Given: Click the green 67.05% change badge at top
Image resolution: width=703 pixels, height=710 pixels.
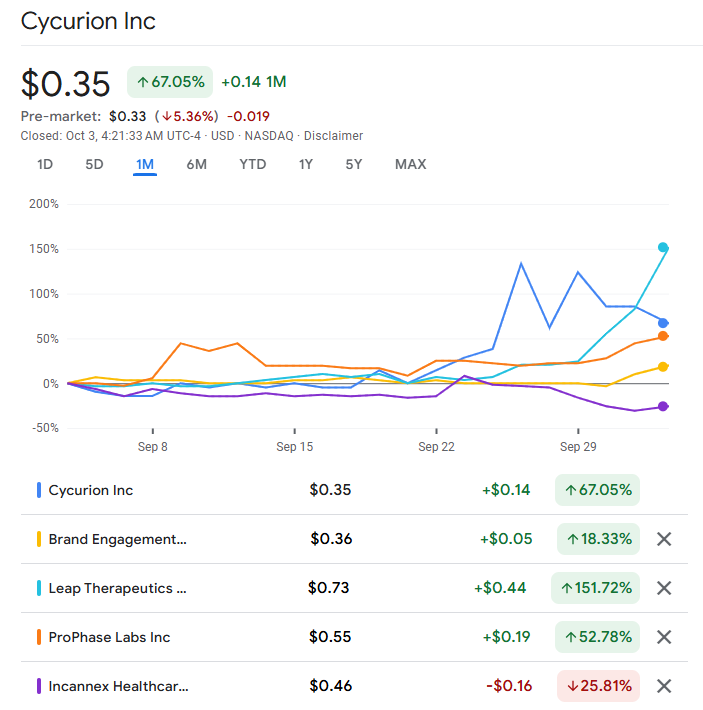Looking at the screenshot, I should tap(170, 82).
